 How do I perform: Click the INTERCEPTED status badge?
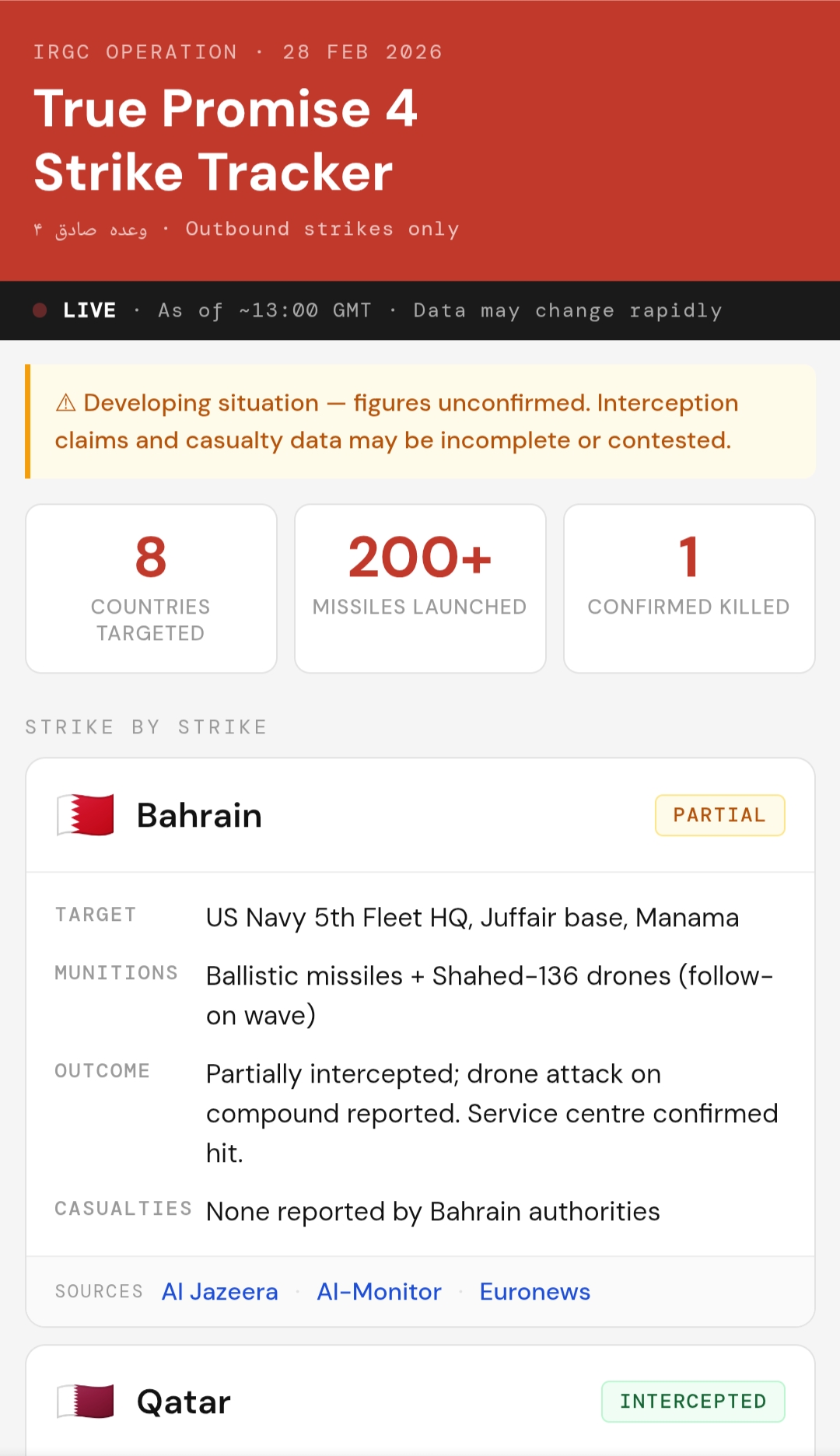pyautogui.click(x=692, y=1402)
